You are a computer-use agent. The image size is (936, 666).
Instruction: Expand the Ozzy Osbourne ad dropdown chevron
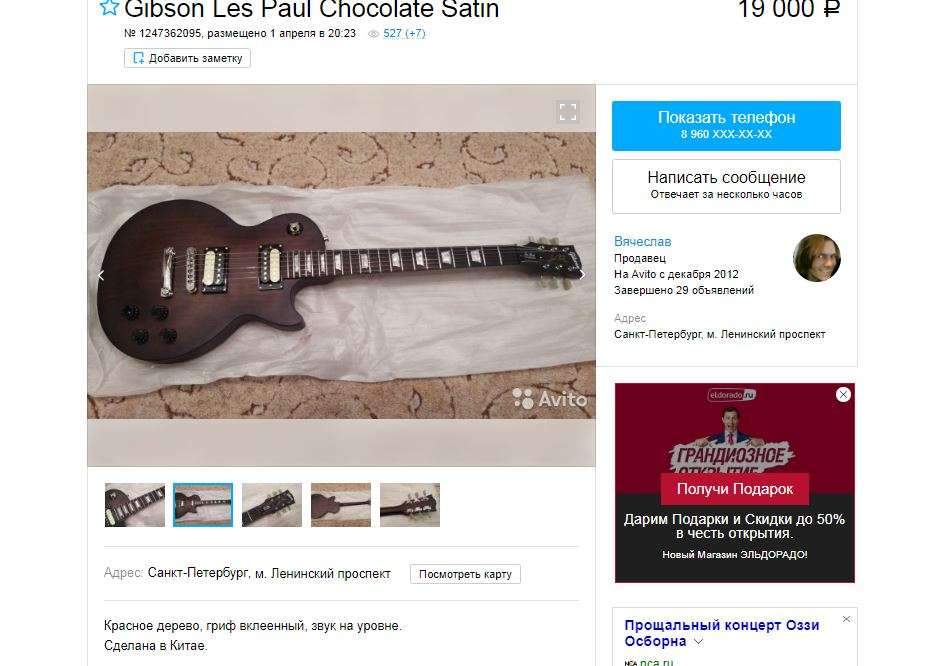click(698, 642)
